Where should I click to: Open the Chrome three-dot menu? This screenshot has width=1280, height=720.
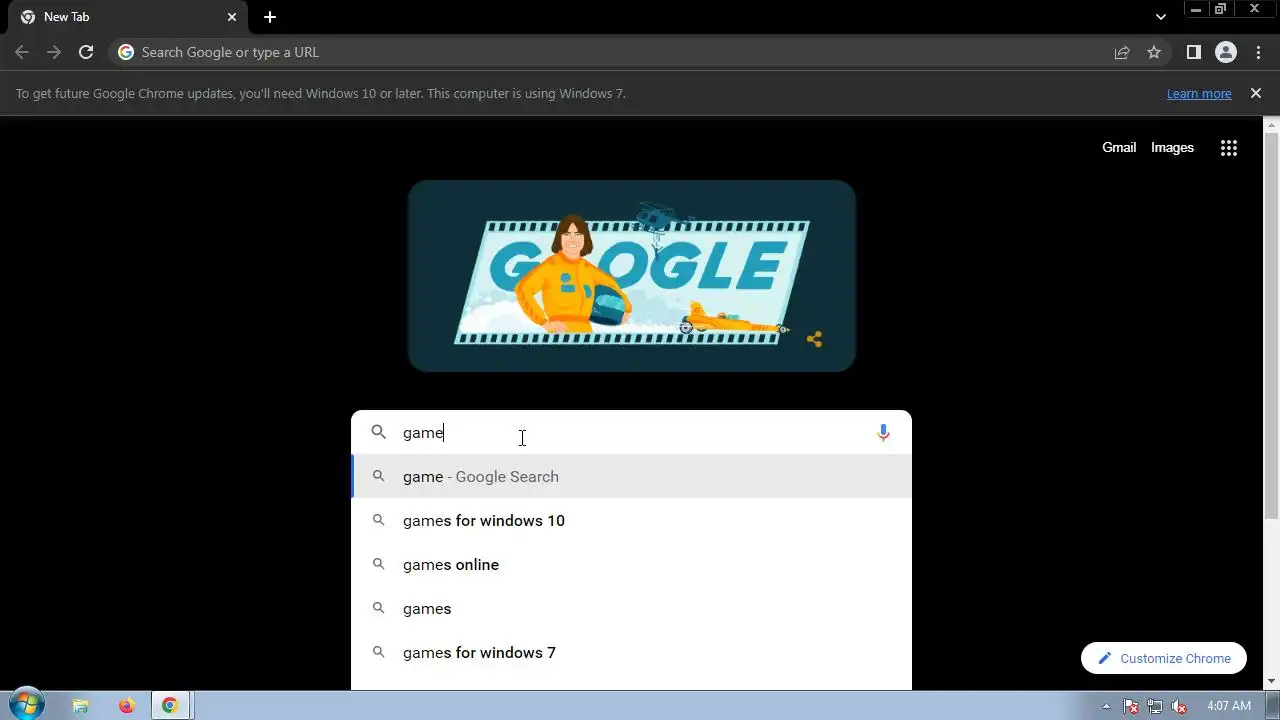1258,52
